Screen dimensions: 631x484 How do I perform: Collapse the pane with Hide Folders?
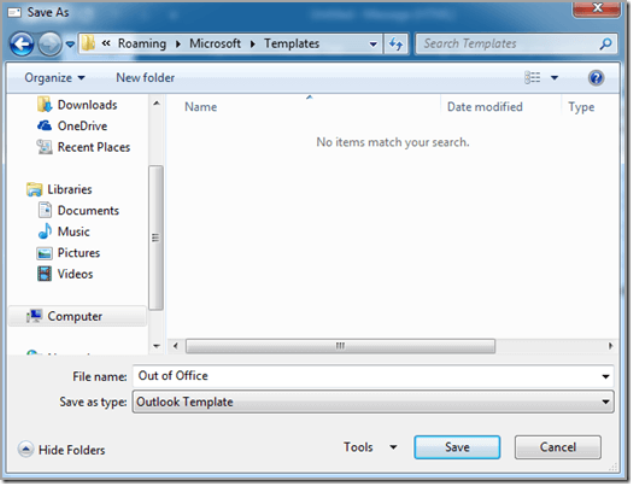tap(62, 450)
